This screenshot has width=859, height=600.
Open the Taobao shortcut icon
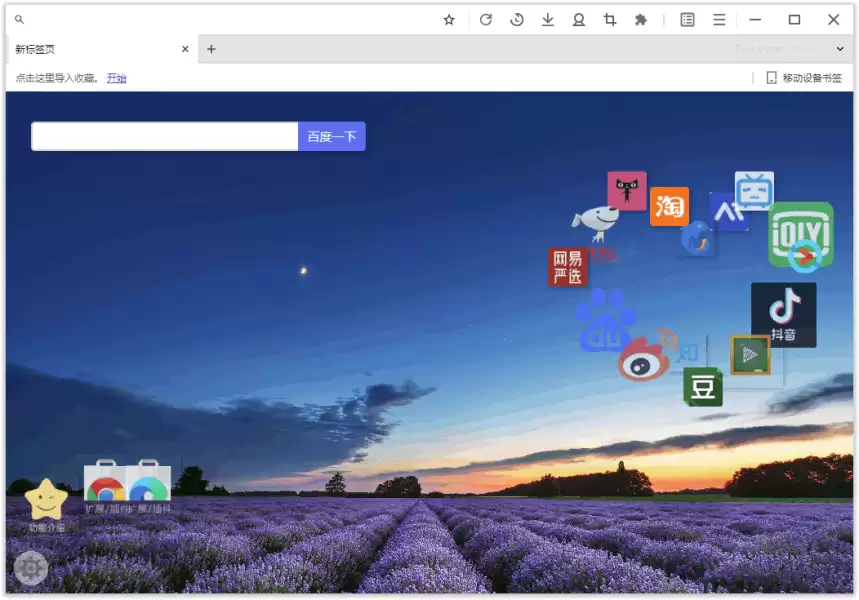click(x=669, y=205)
